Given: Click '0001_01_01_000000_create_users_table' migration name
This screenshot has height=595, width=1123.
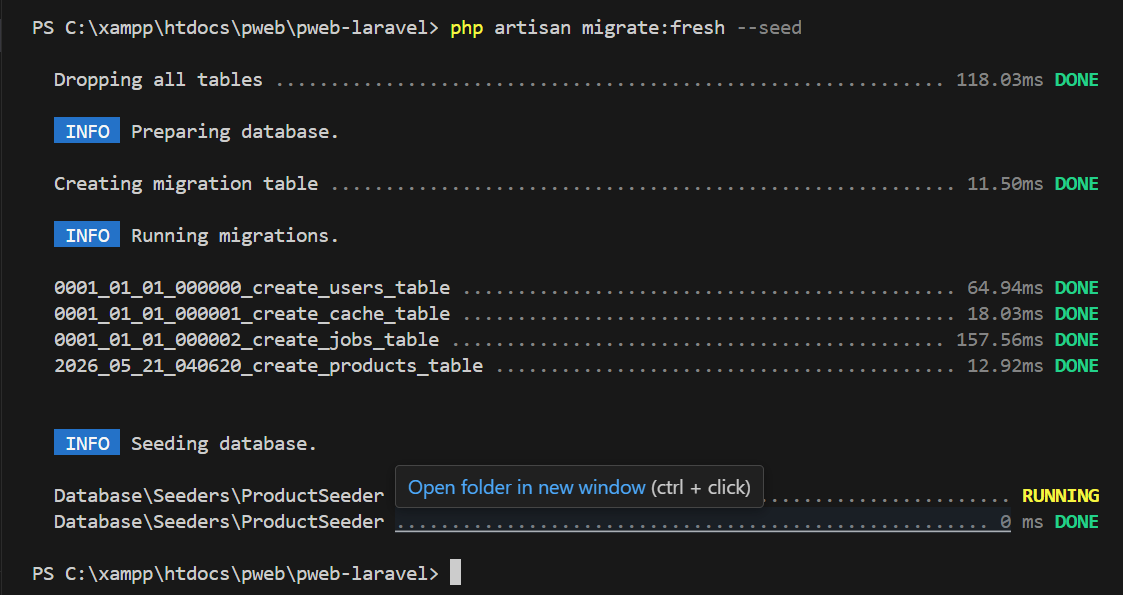Looking at the screenshot, I should tap(252, 288).
